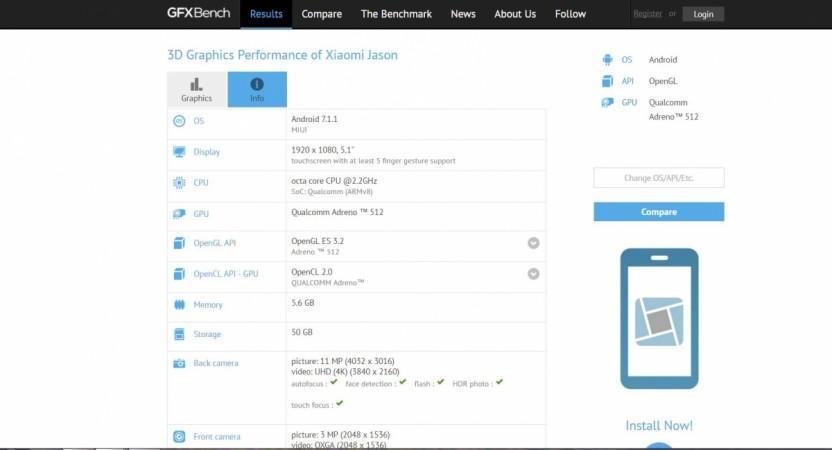Click the MIUI subtext
Screen dimensions: 832x450
point(299,130)
